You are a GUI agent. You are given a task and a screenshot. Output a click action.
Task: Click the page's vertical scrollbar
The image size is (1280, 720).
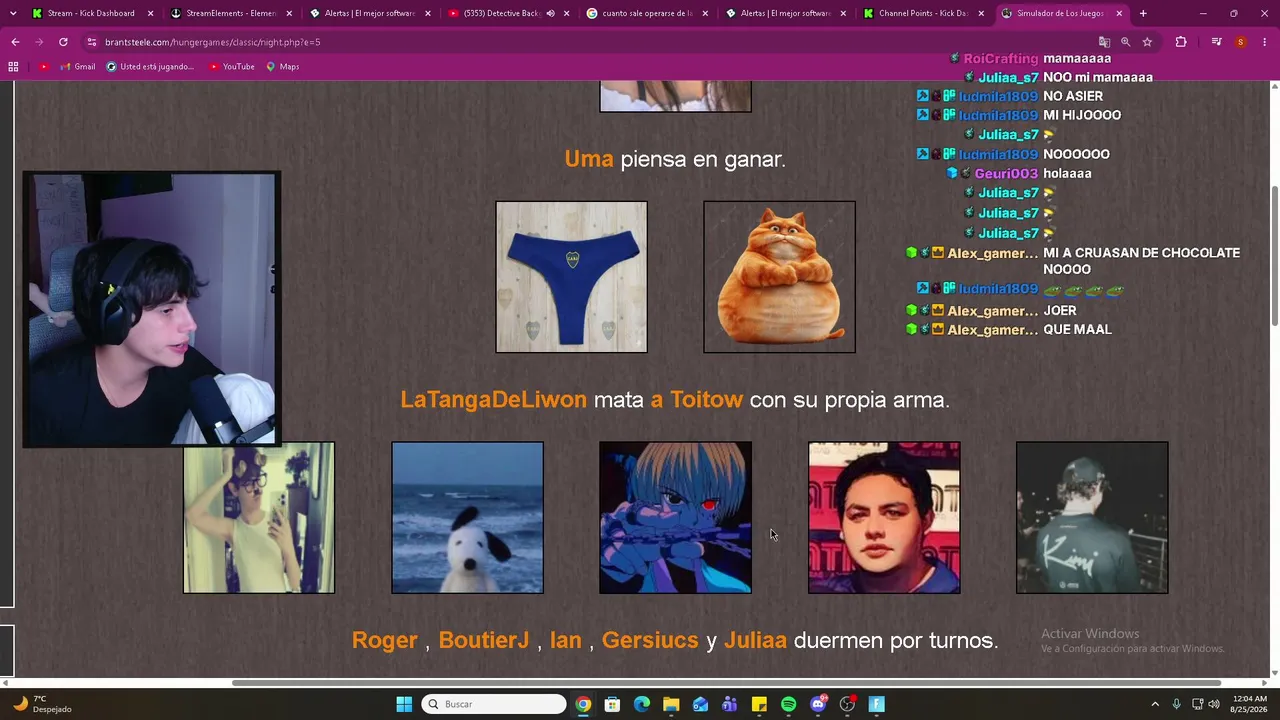[1274, 254]
